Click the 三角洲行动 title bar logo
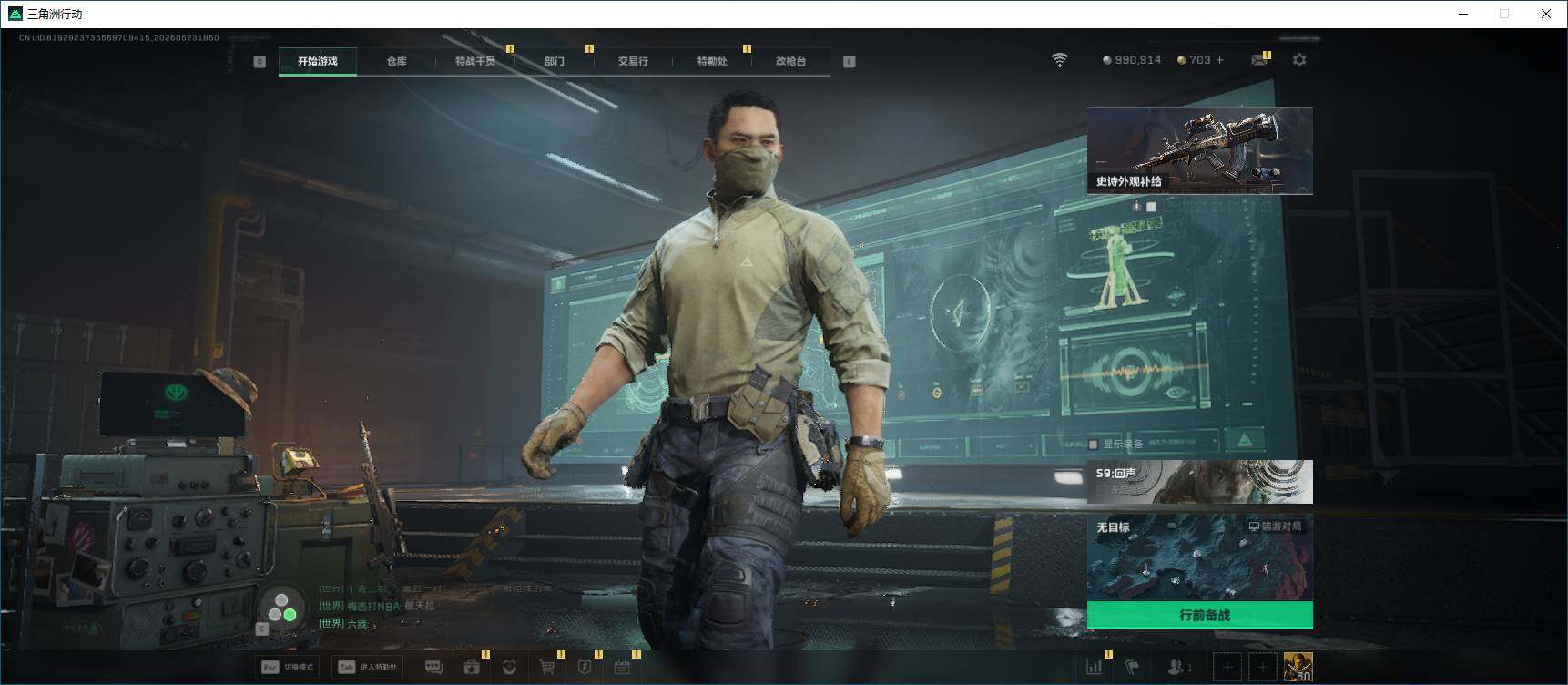This screenshot has height=685, width=1568. (15, 14)
